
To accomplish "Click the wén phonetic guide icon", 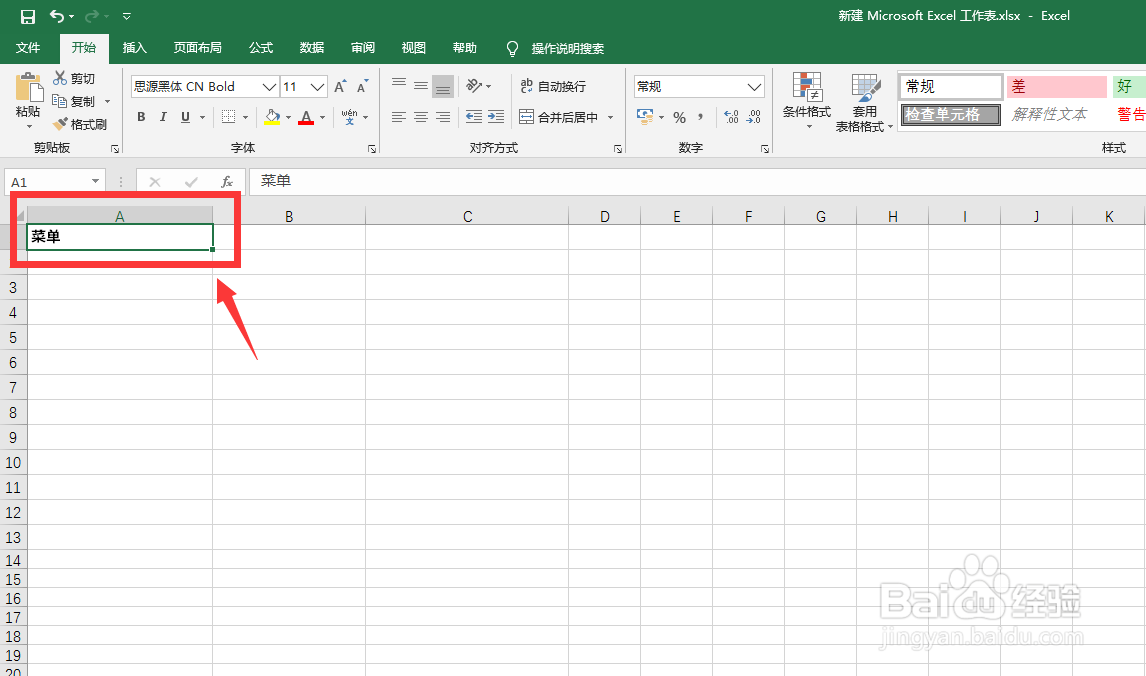I will (349, 117).
